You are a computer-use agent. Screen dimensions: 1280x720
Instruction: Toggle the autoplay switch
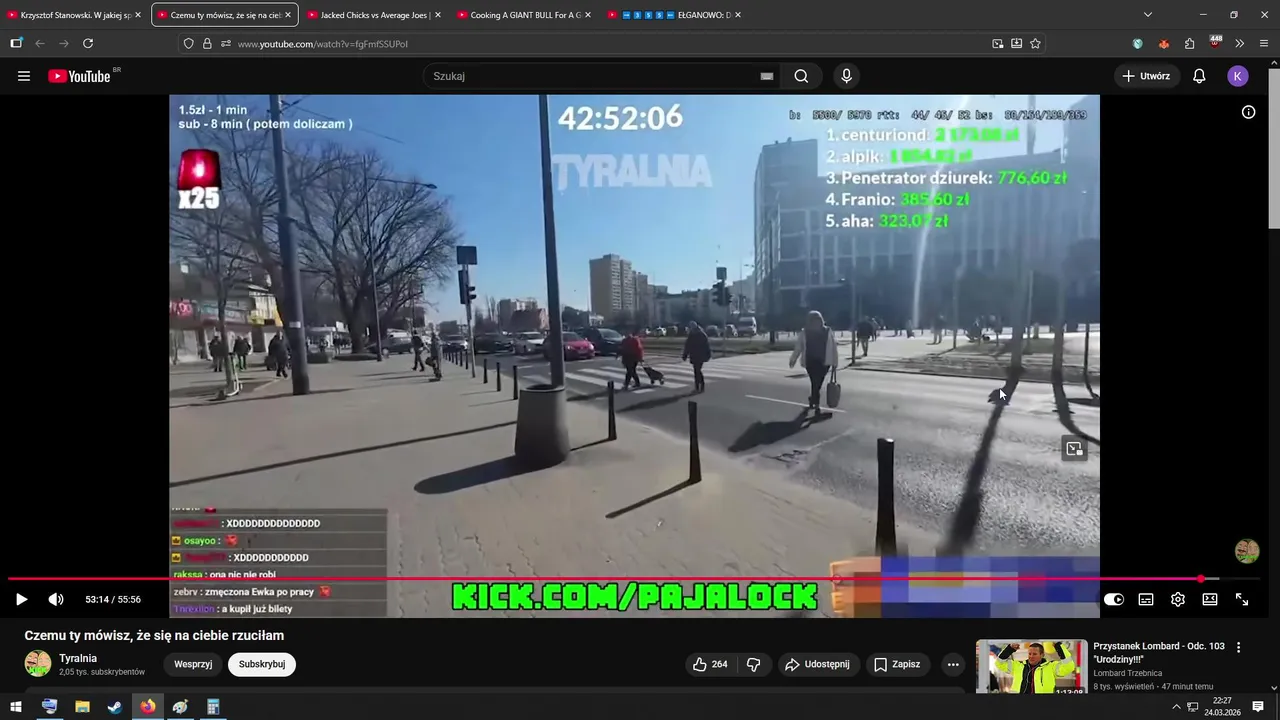pos(1114,599)
